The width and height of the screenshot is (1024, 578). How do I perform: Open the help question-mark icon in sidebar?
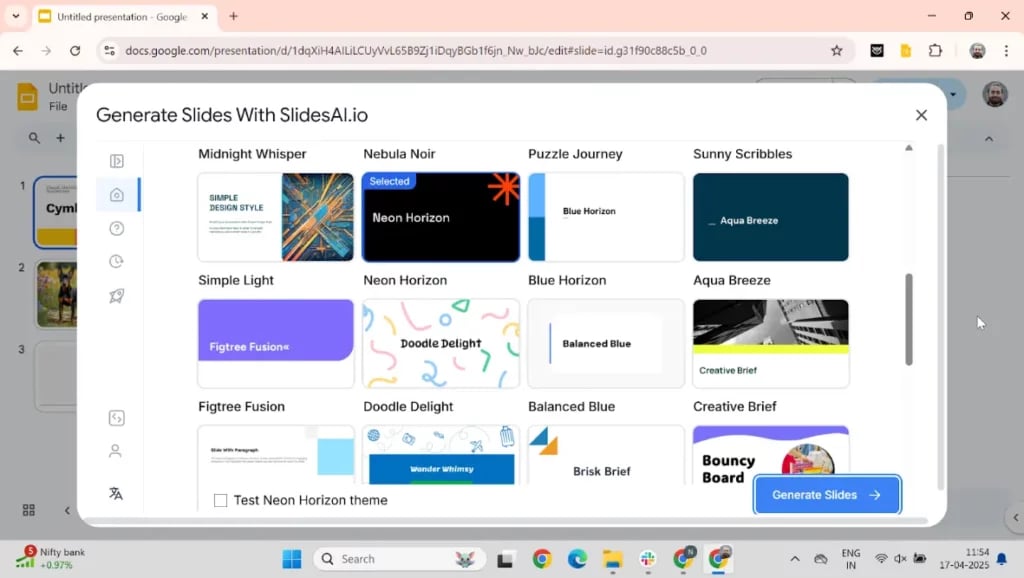[117, 228]
